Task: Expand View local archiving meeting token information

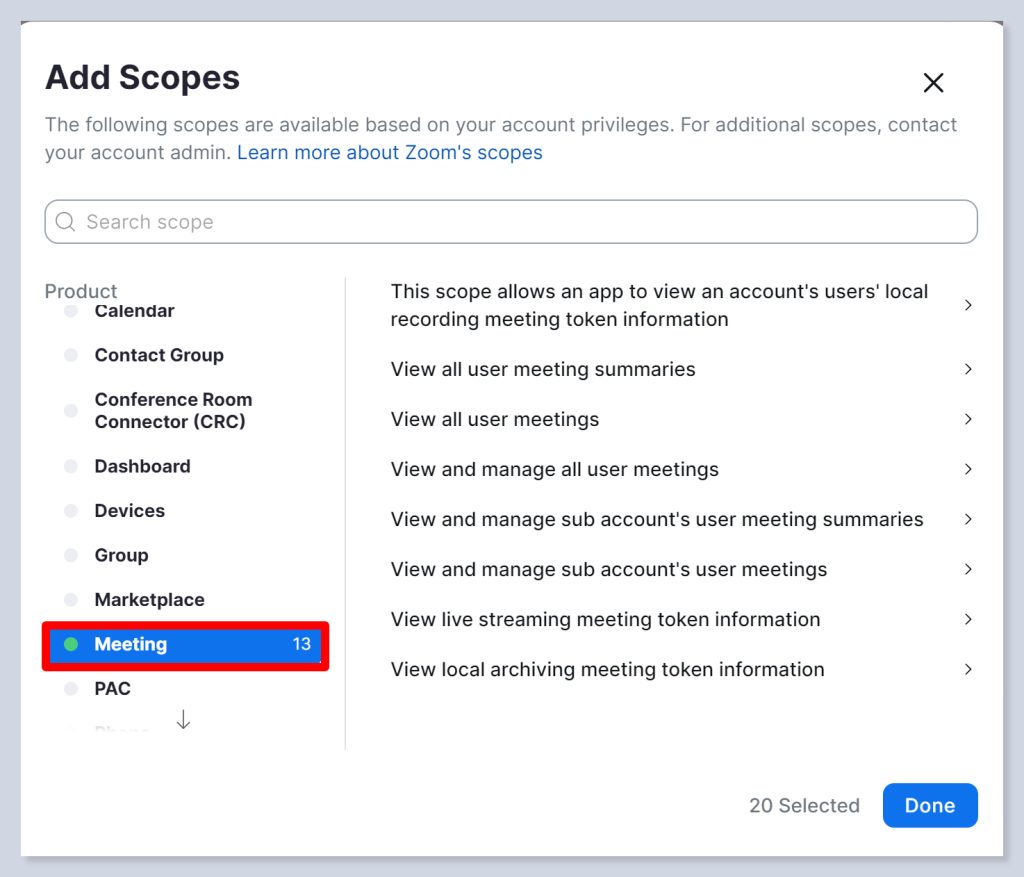Action: [967, 669]
